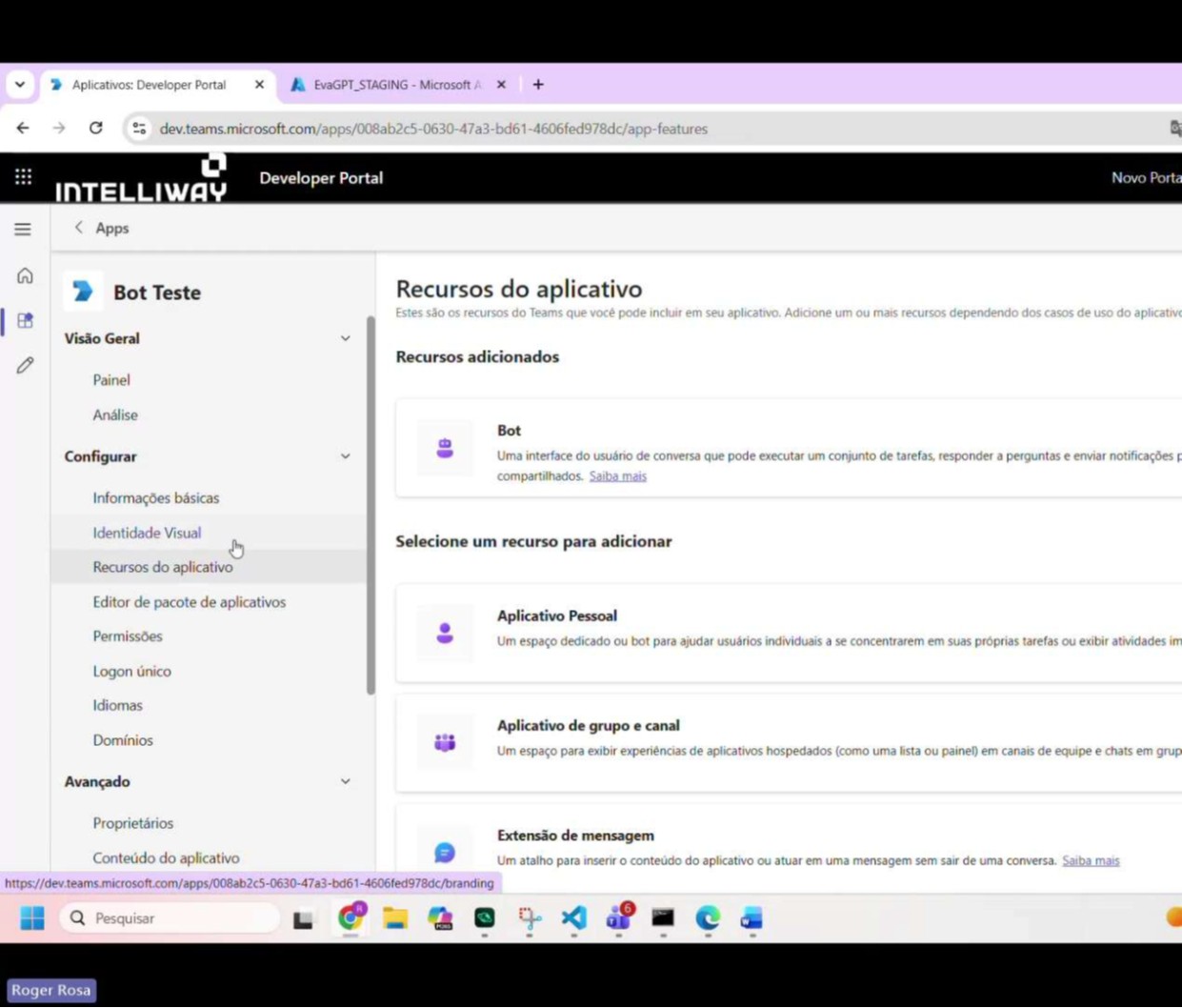Toggle the hamburger navigation menu

click(23, 229)
